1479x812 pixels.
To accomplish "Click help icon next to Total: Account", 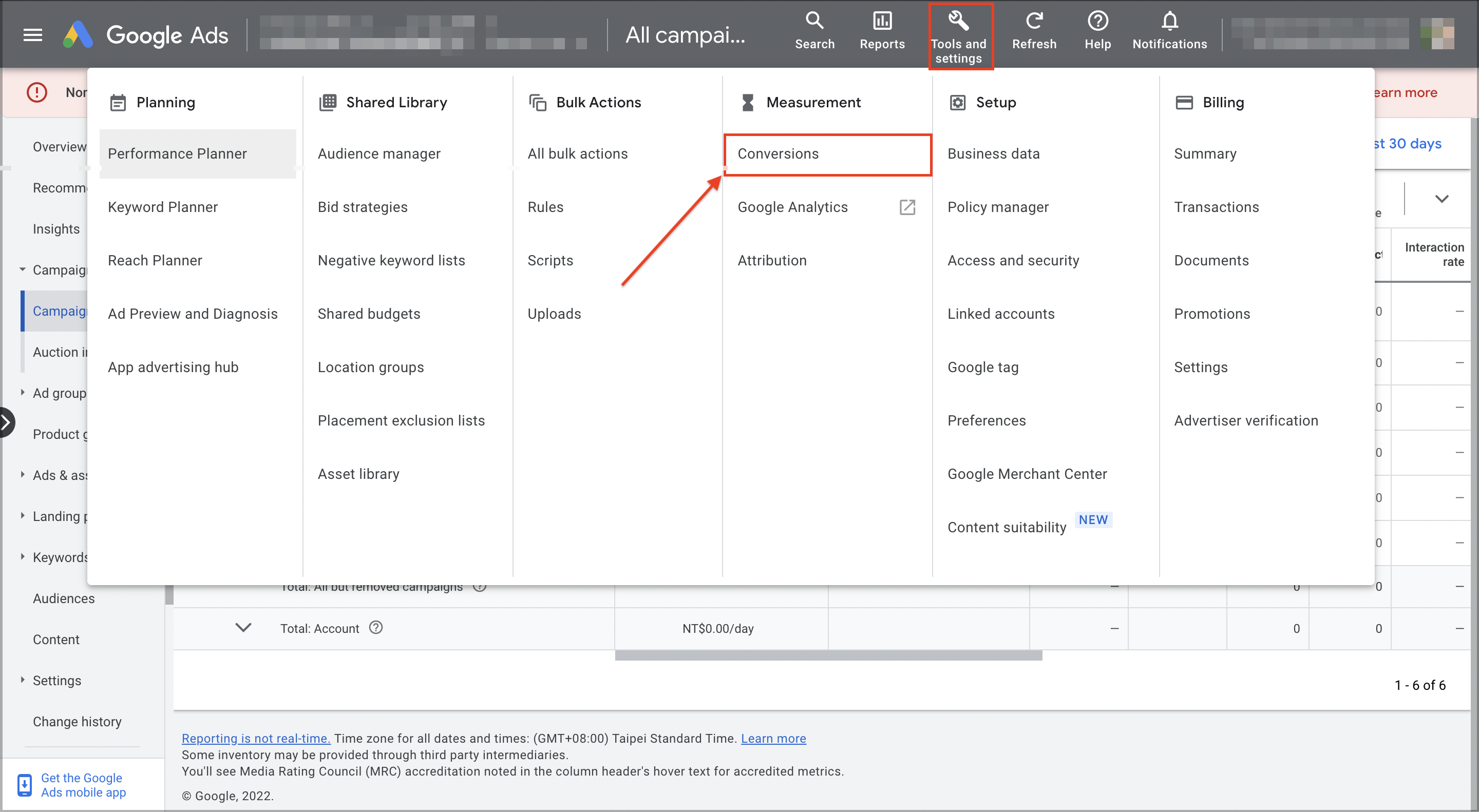I will pyautogui.click(x=376, y=628).
